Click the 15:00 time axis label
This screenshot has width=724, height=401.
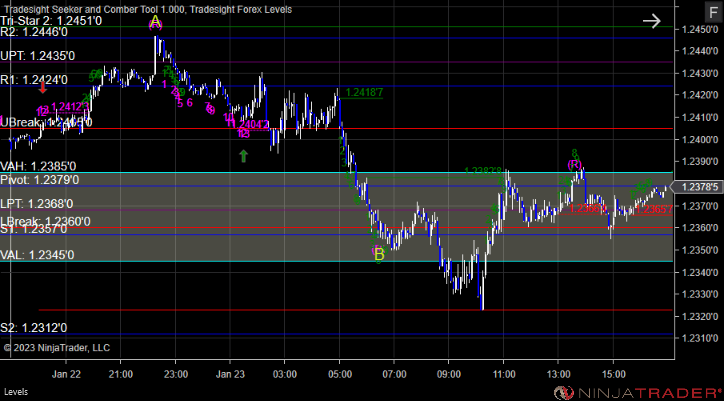click(613, 374)
